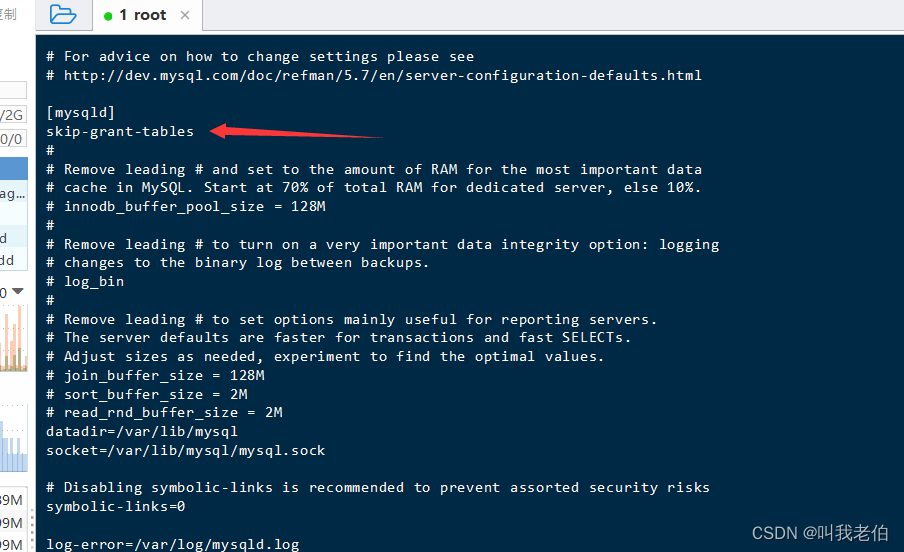Place cursor on the skip-grant-tables line
Image resolution: width=904 pixels, height=552 pixels.
coord(120,131)
